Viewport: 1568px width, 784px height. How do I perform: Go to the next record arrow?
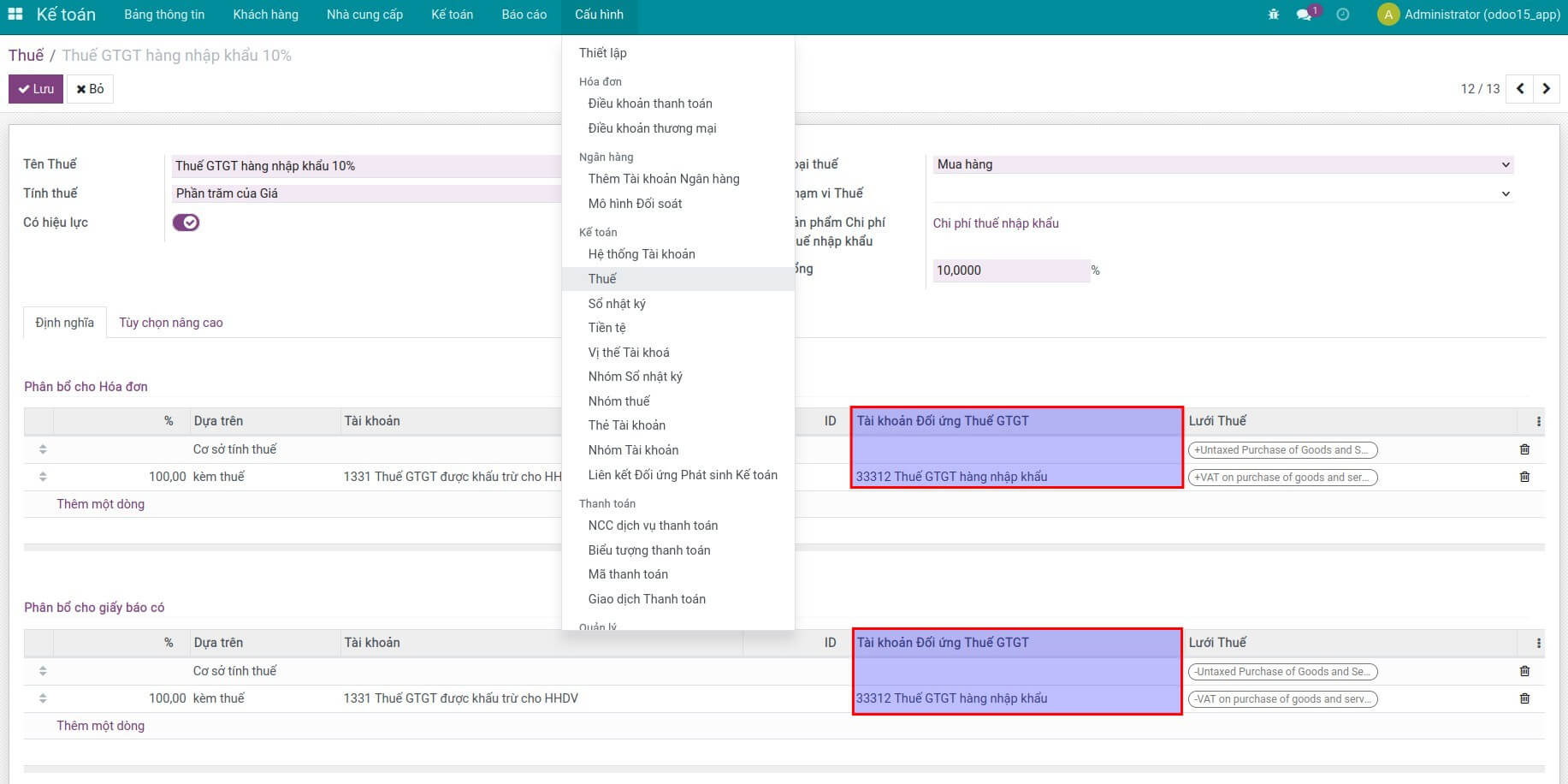(x=1546, y=89)
